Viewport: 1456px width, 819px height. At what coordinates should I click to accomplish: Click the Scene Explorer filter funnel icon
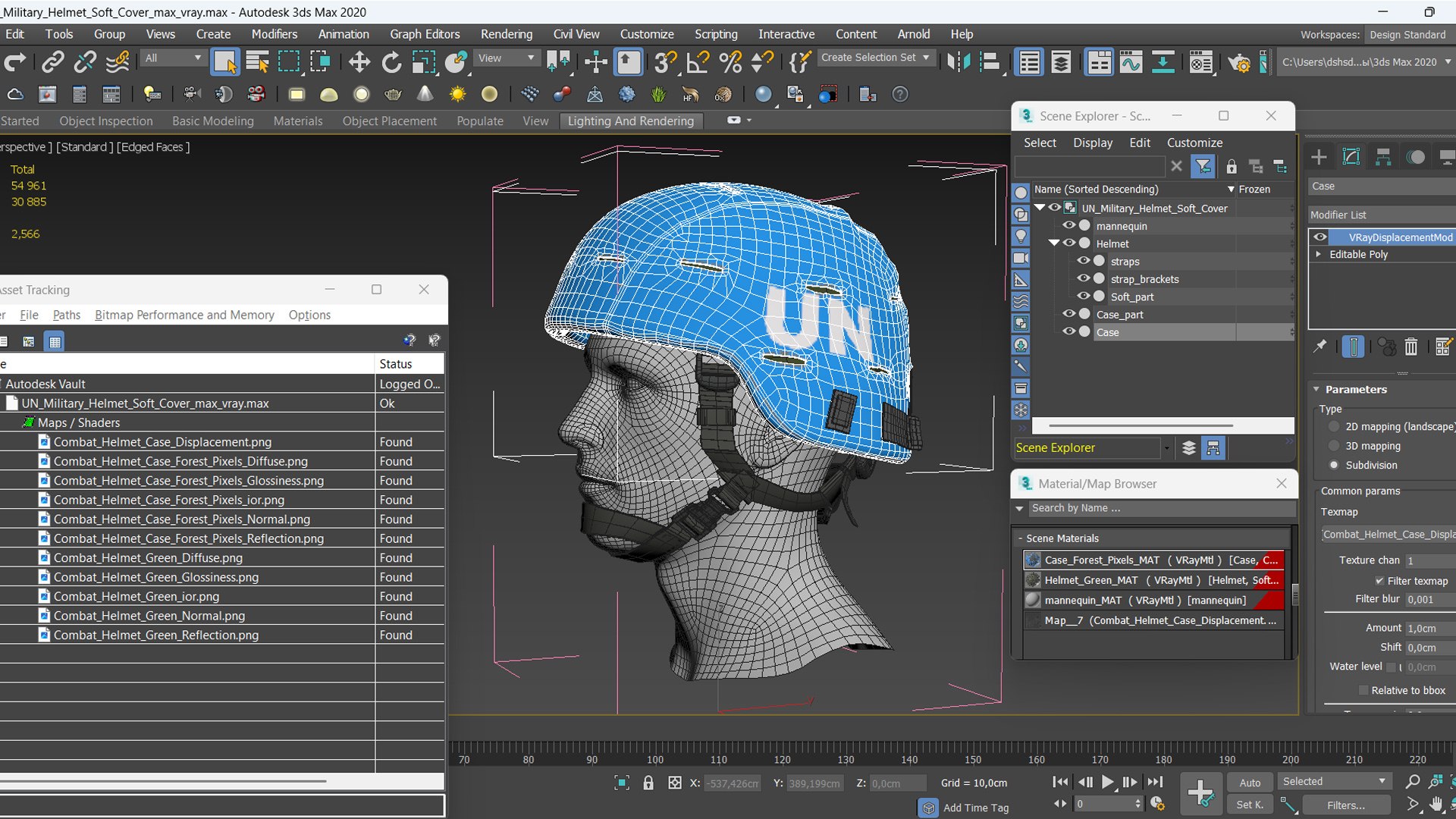pos(1203,166)
